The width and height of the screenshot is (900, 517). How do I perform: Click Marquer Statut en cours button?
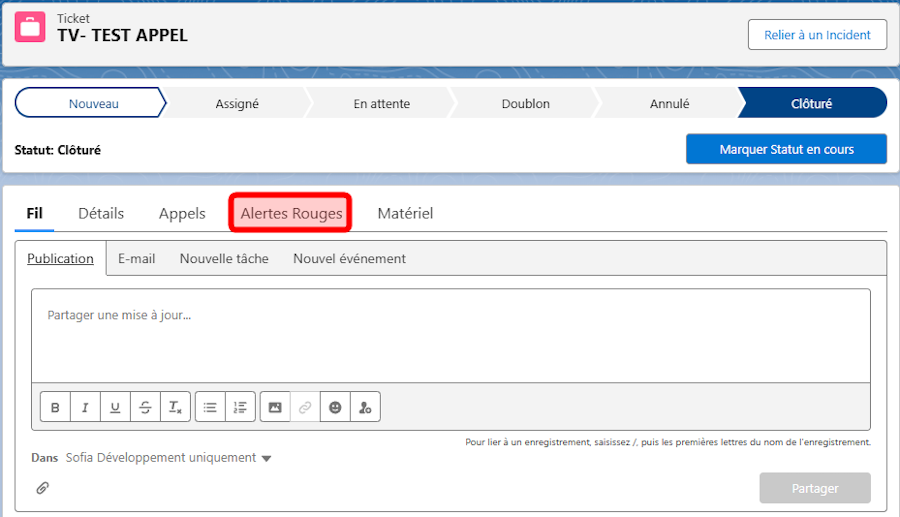click(786, 149)
